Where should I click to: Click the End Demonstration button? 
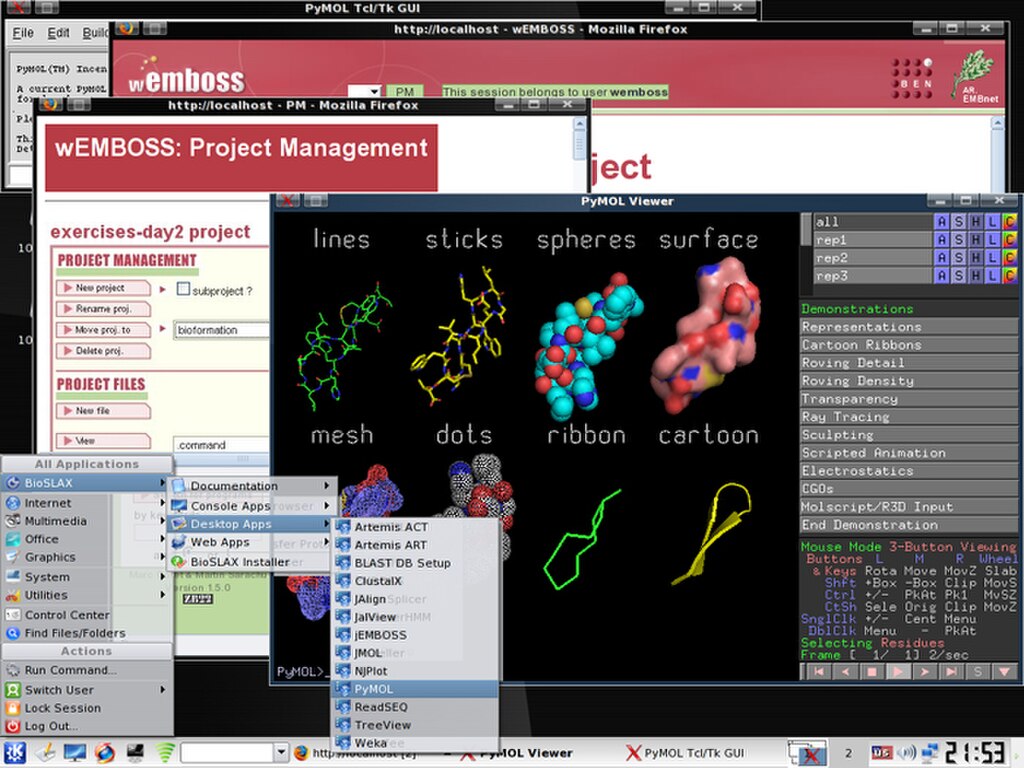point(908,525)
